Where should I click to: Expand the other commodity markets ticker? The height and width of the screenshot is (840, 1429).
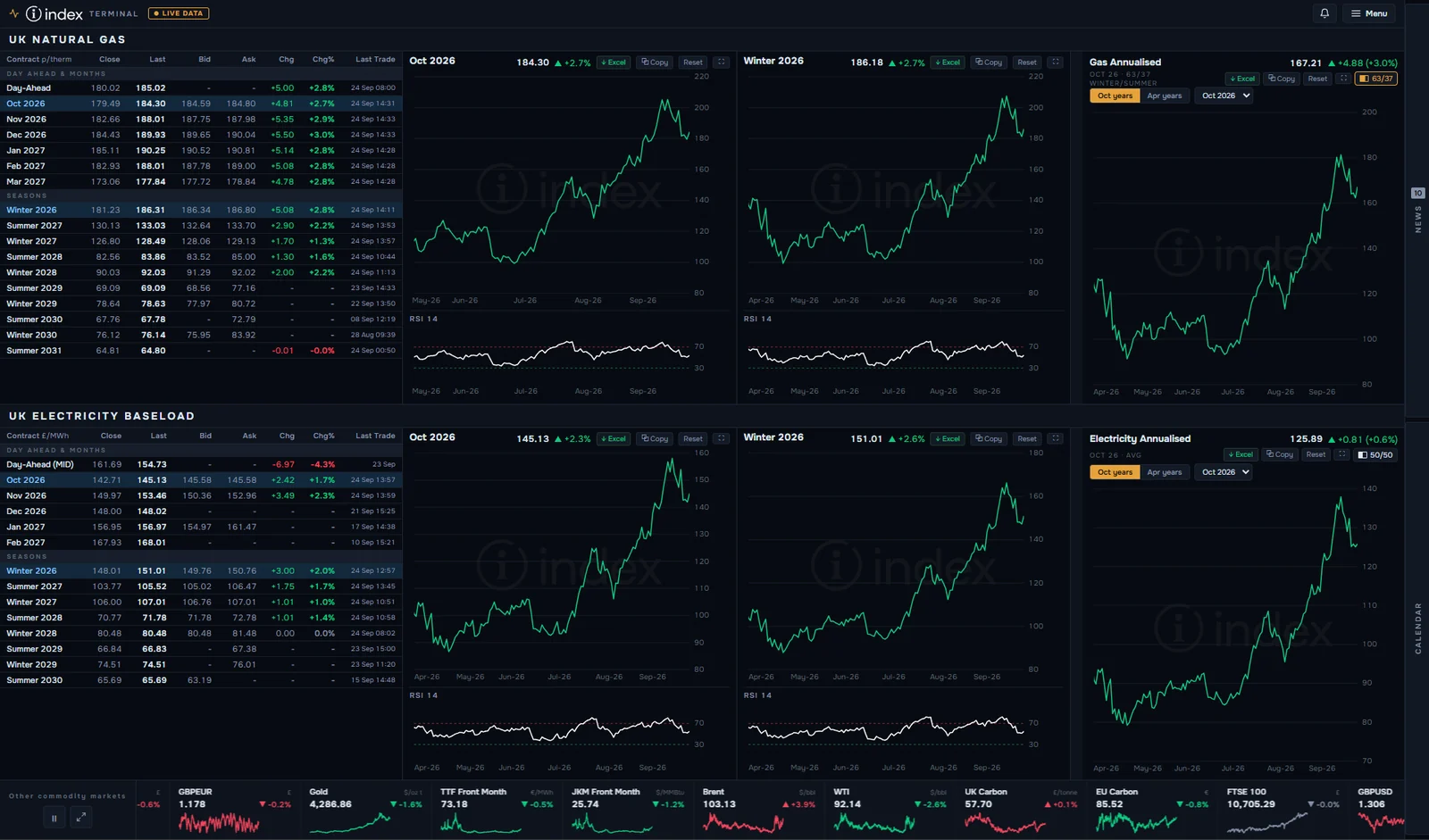click(81, 817)
